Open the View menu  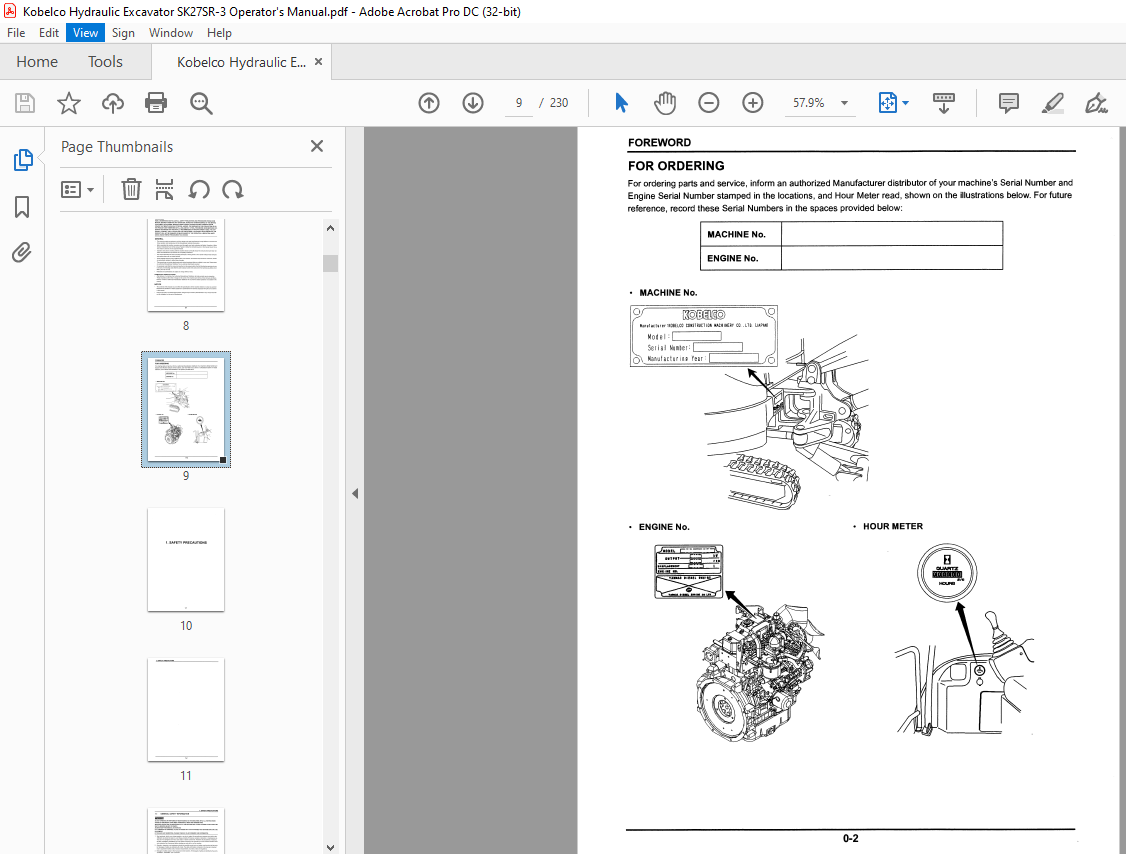(x=85, y=33)
